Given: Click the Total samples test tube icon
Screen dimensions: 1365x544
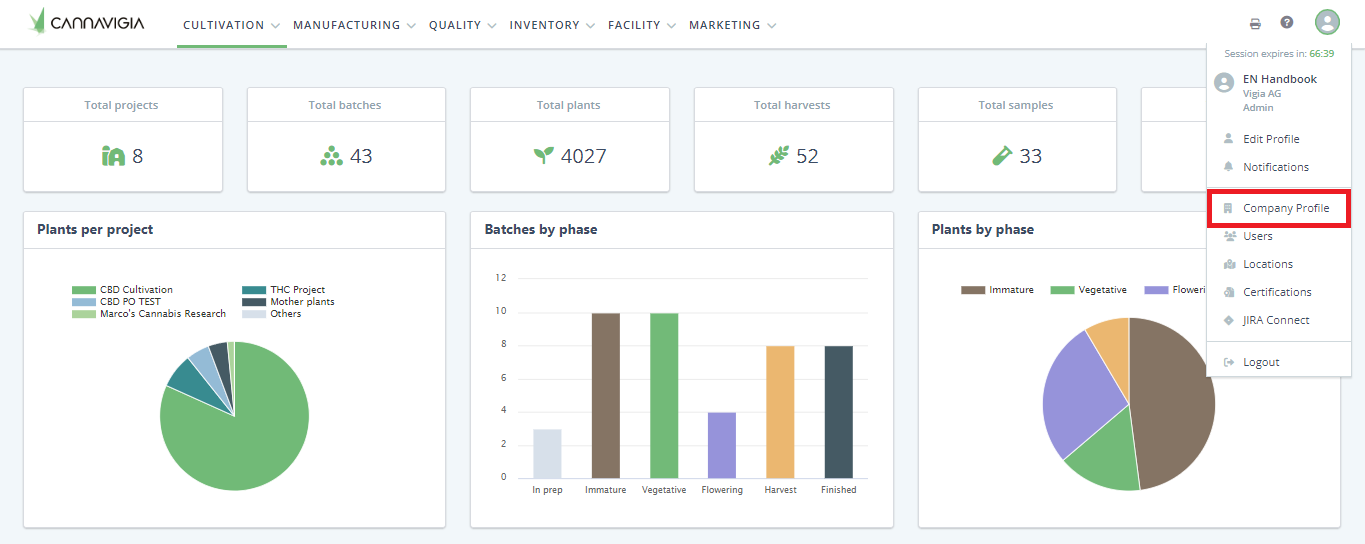Looking at the screenshot, I should (1002, 156).
